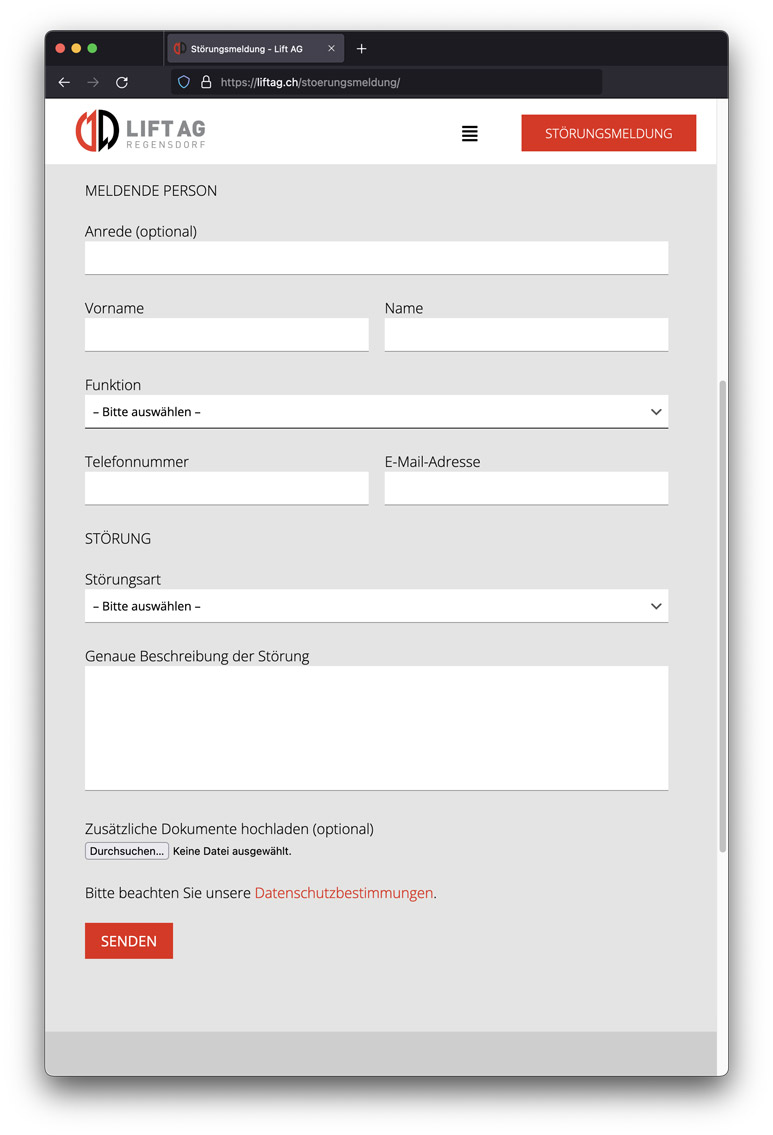Select the Störungsmeldung - Lift AG tab
Viewport: 773px width, 1135px height.
pyautogui.click(x=255, y=48)
